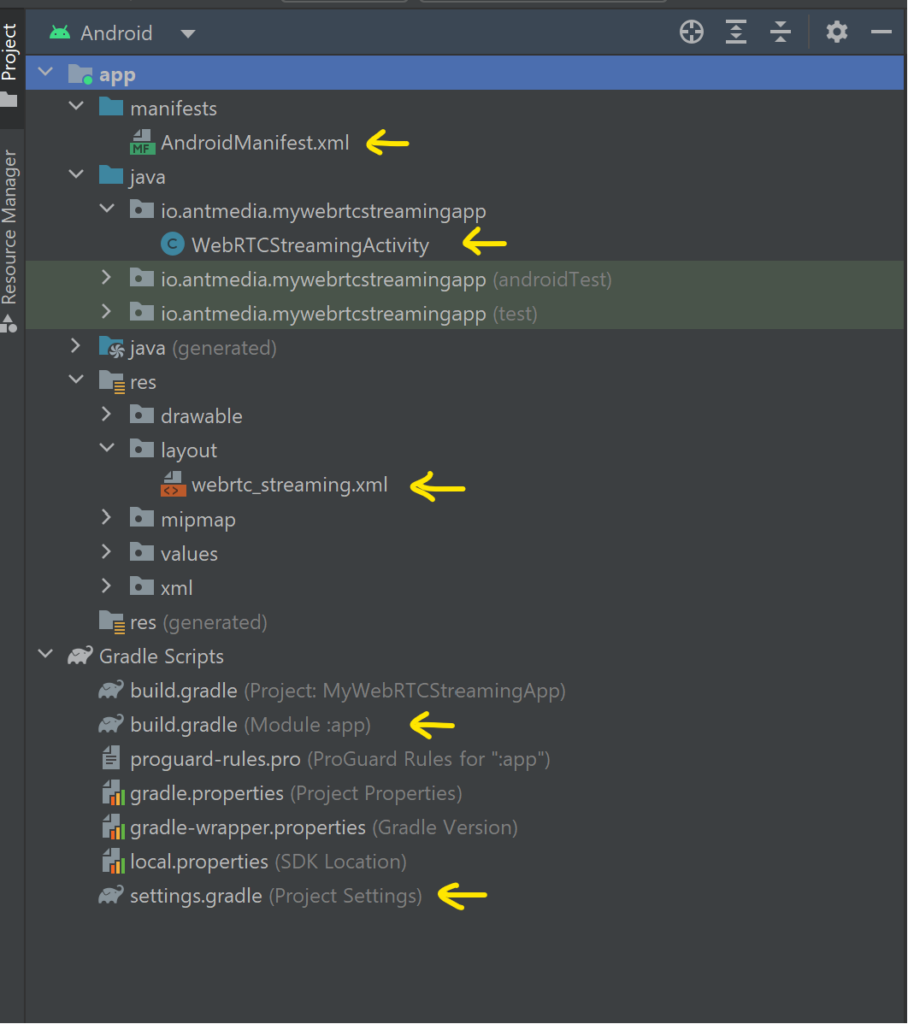Click the Resource Manager shapes icon
This screenshot has height=1024, width=908.
[x=9, y=324]
